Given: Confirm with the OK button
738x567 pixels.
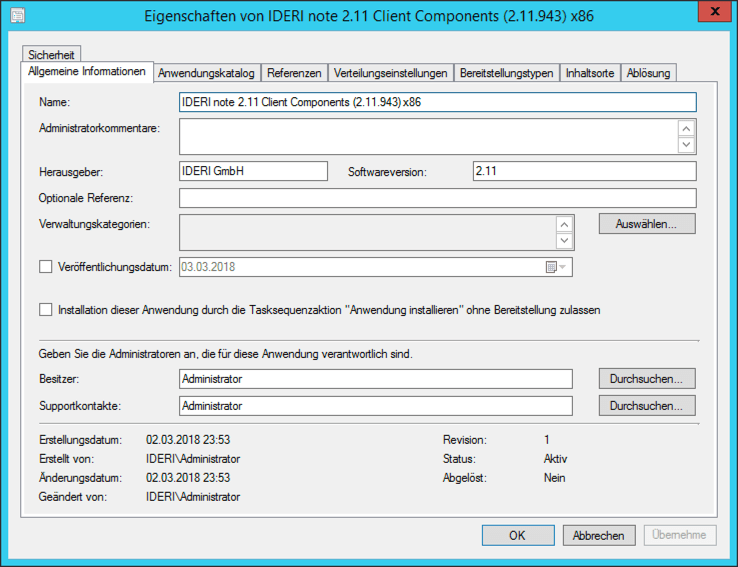Looking at the screenshot, I should [x=518, y=535].
